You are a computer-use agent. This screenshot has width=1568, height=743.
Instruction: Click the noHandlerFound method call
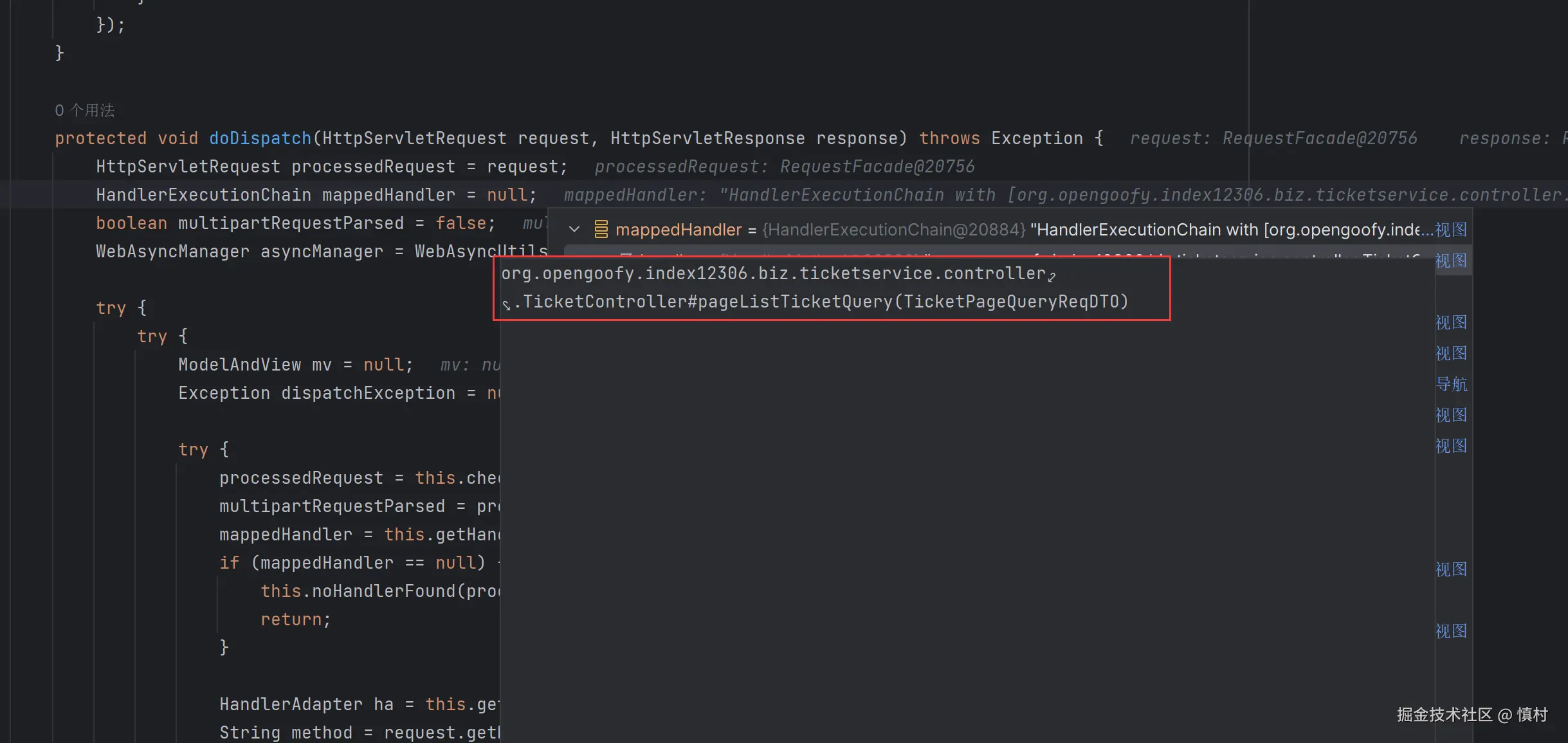pos(382,591)
